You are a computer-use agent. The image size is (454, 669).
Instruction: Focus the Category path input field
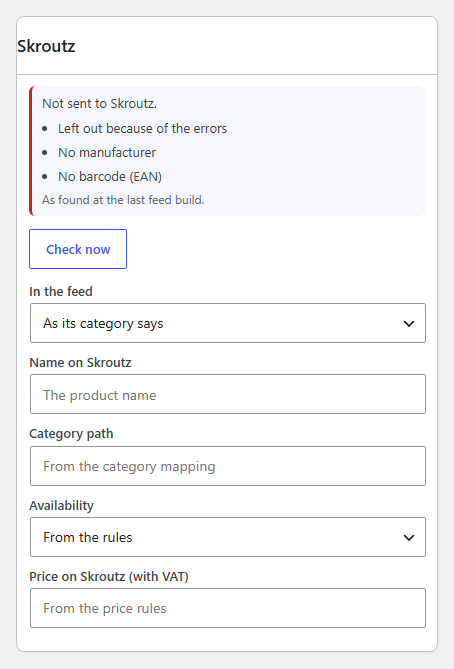[x=228, y=466]
